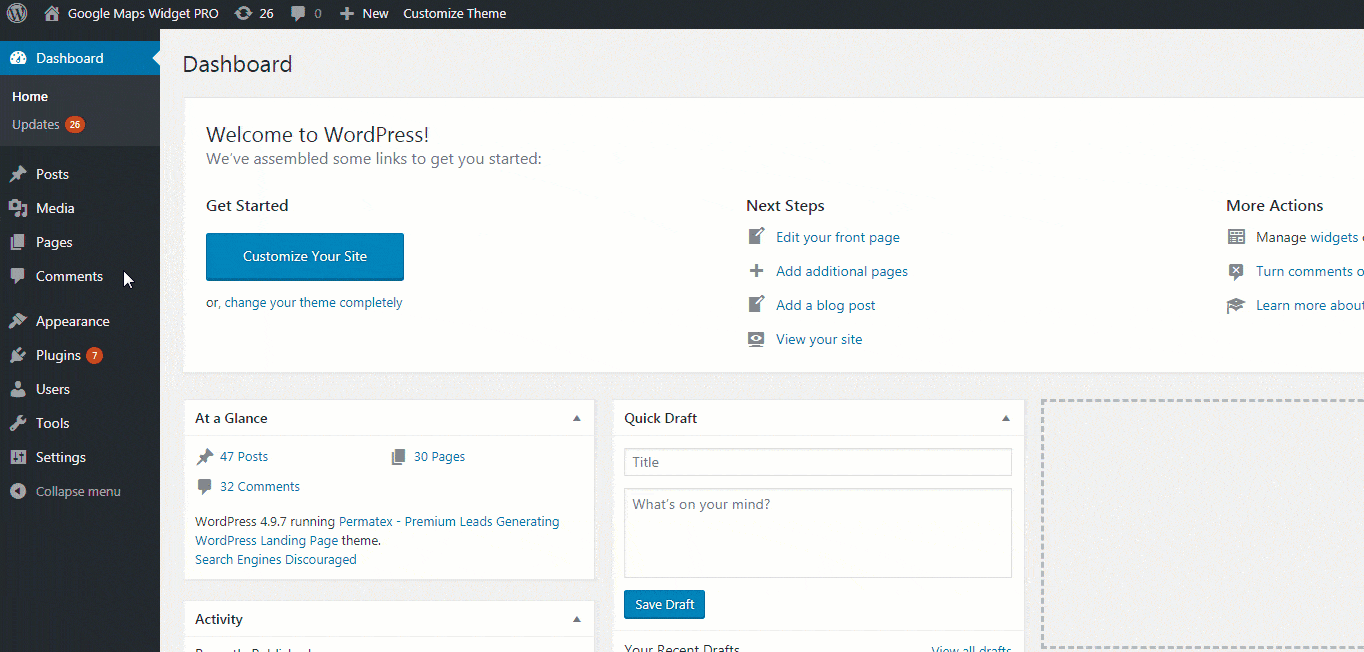Open View your site link

coord(819,339)
